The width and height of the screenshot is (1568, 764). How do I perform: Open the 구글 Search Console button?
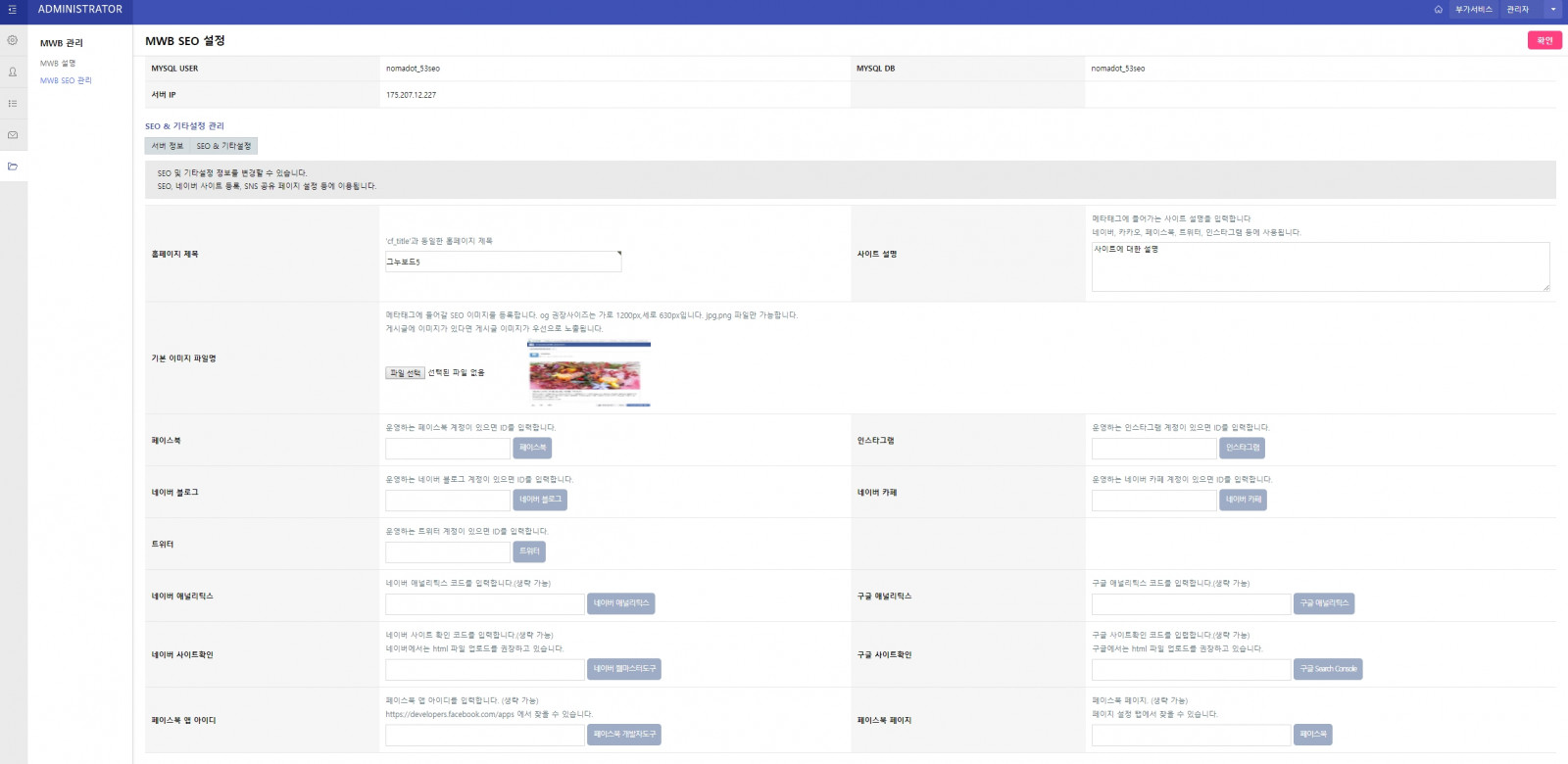point(1327,669)
